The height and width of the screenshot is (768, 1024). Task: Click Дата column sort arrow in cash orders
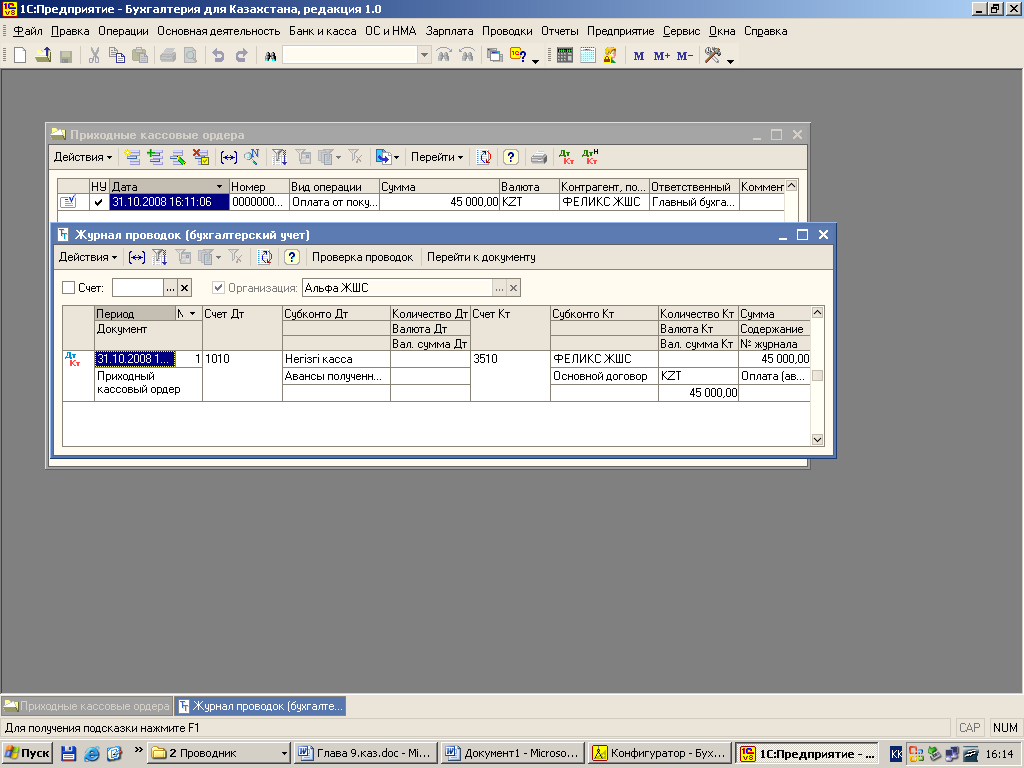(219, 187)
